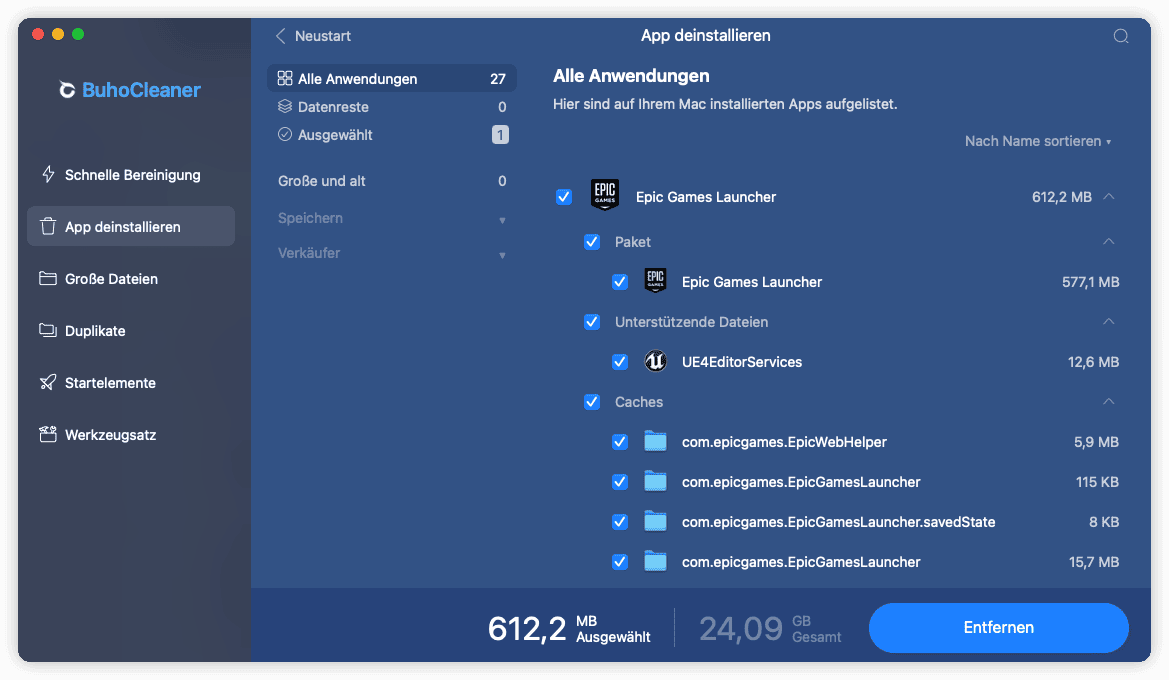Click the com.epicgames.EpicWebHelper folder icon
The height and width of the screenshot is (680, 1169).
coord(655,441)
